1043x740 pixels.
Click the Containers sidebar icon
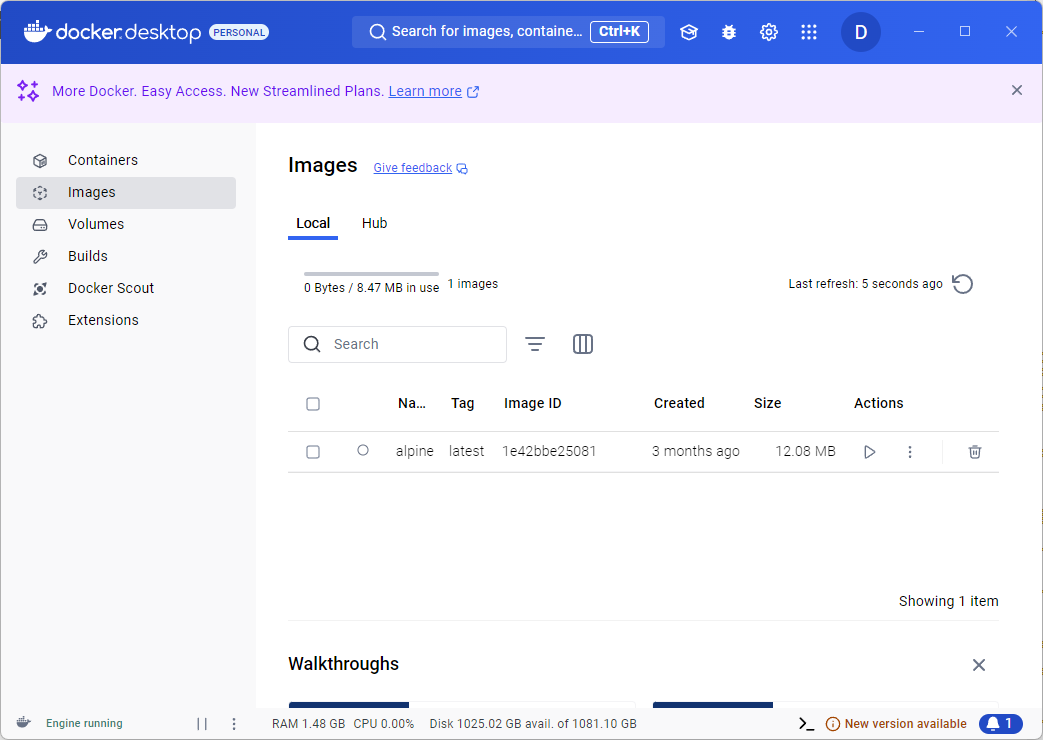pyautogui.click(x=40, y=160)
